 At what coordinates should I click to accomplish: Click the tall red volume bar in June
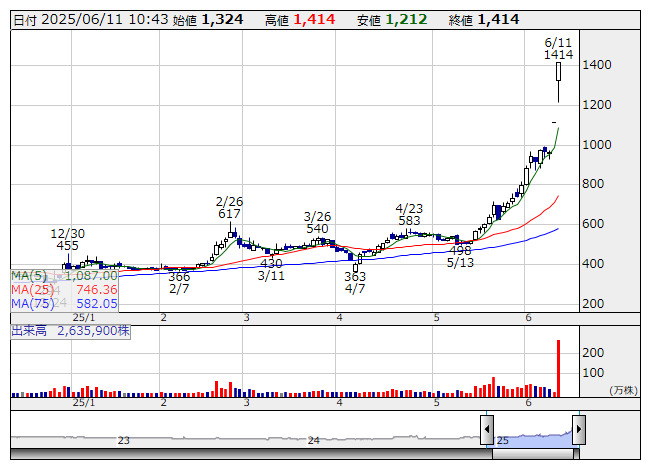tap(558, 367)
